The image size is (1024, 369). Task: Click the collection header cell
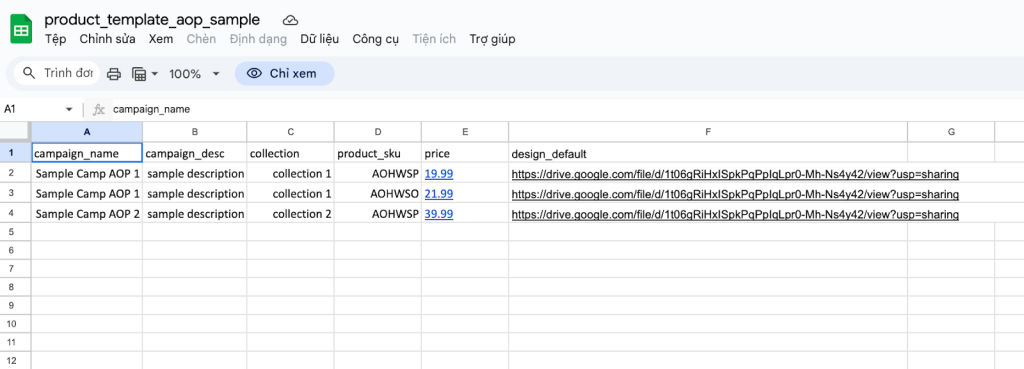[291, 153]
